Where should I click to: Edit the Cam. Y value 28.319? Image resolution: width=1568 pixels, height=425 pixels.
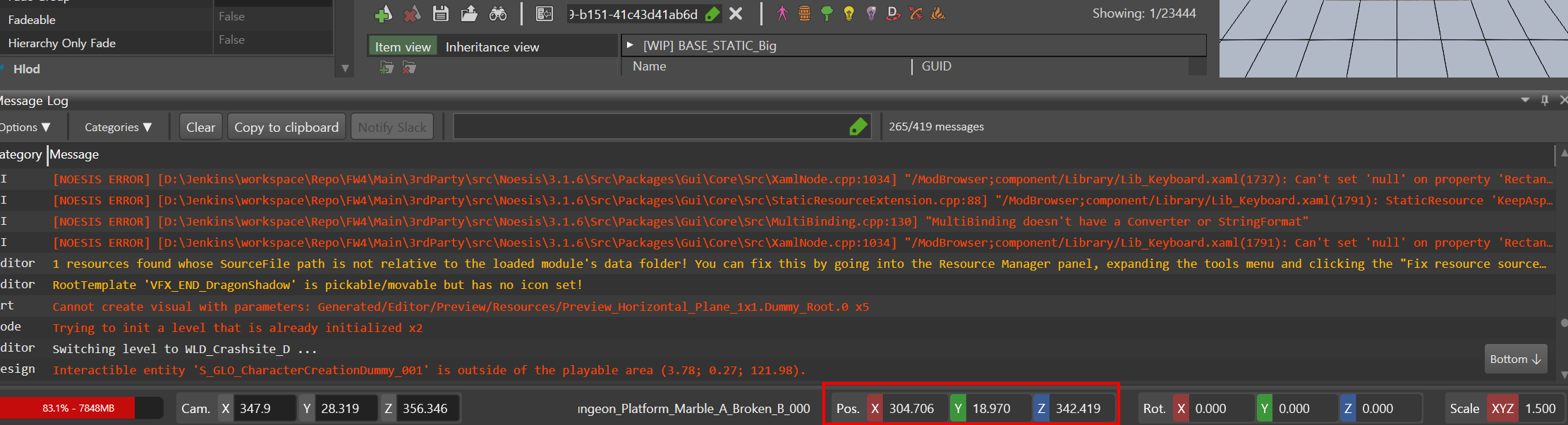[346, 409]
